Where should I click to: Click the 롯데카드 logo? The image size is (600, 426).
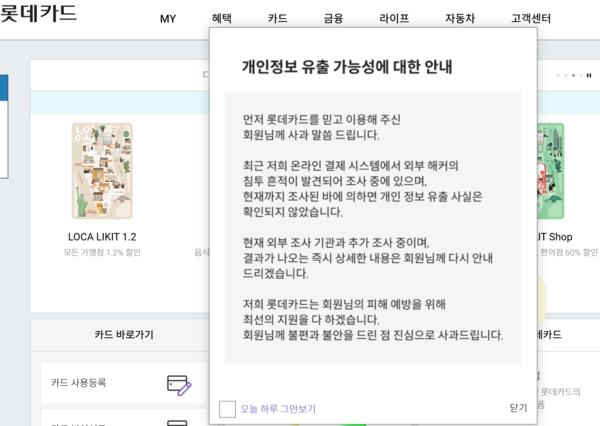(38, 13)
